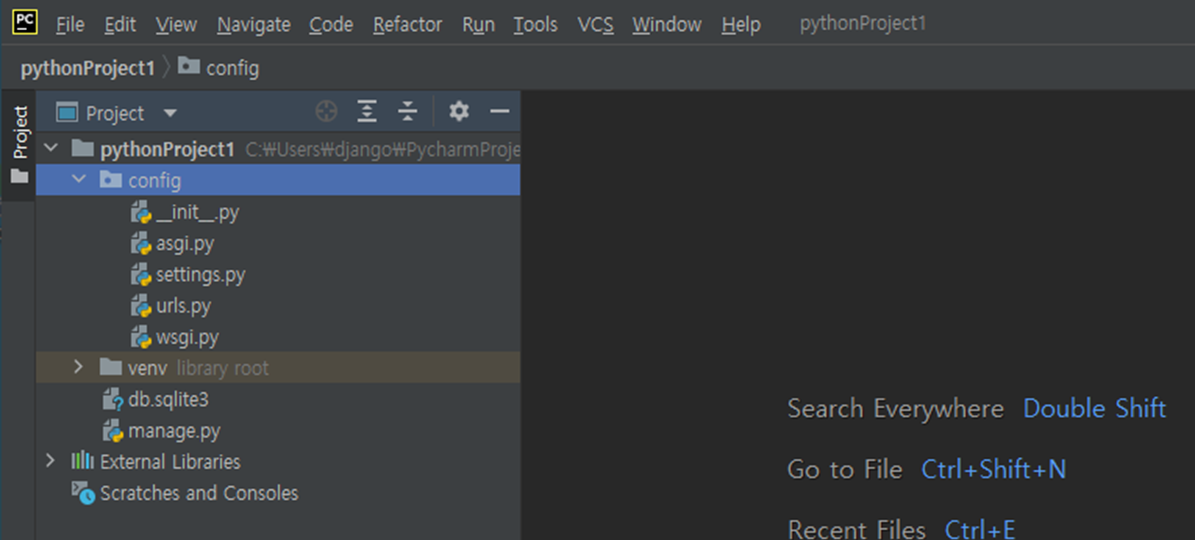The width and height of the screenshot is (1195, 540).
Task: Click the venv folder icon
Action: [111, 368]
